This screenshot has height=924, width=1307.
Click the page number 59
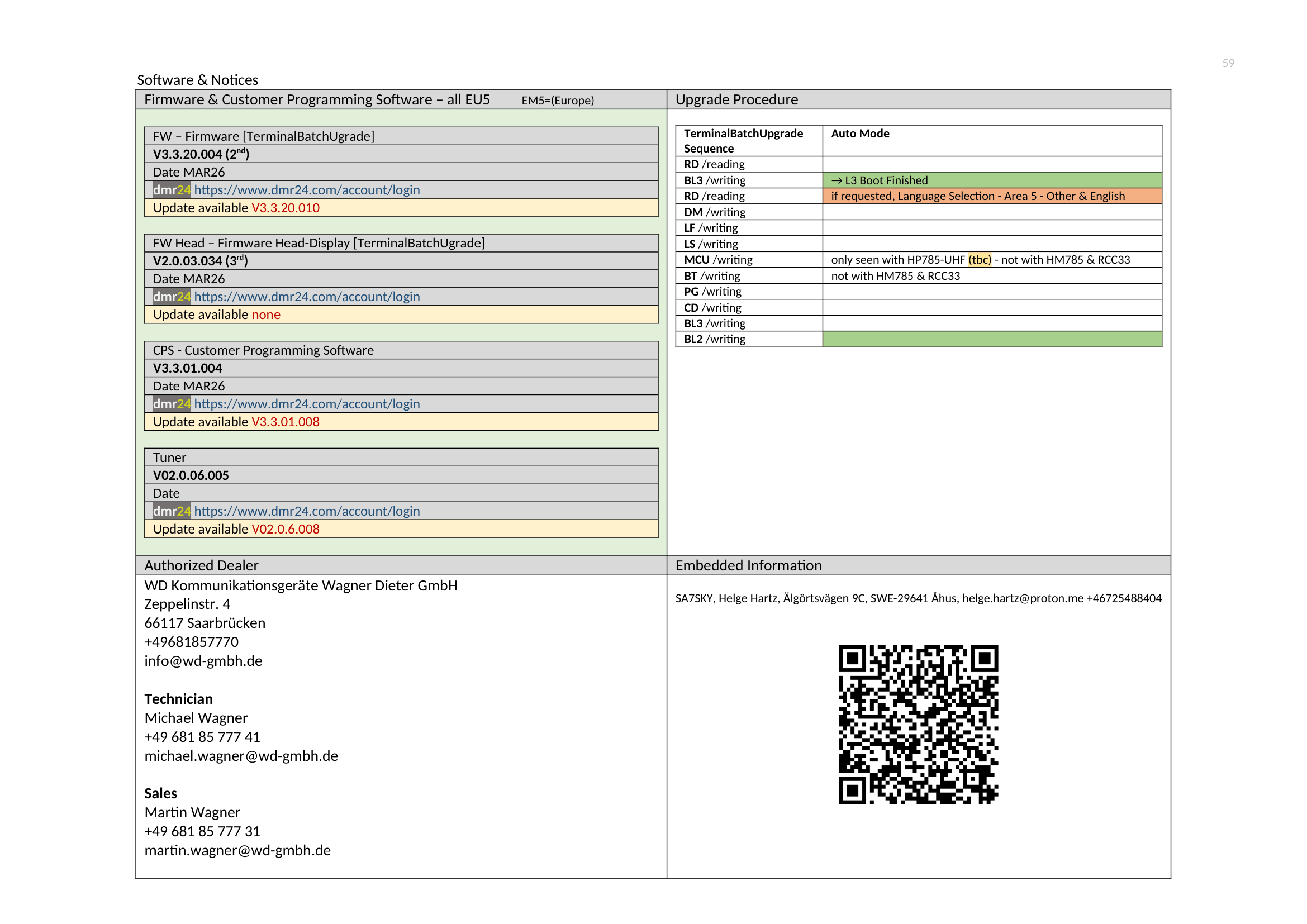(1228, 63)
